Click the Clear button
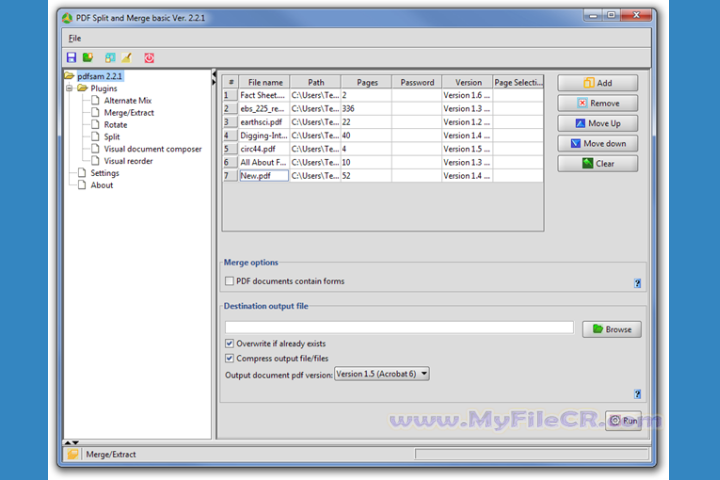 (x=597, y=164)
